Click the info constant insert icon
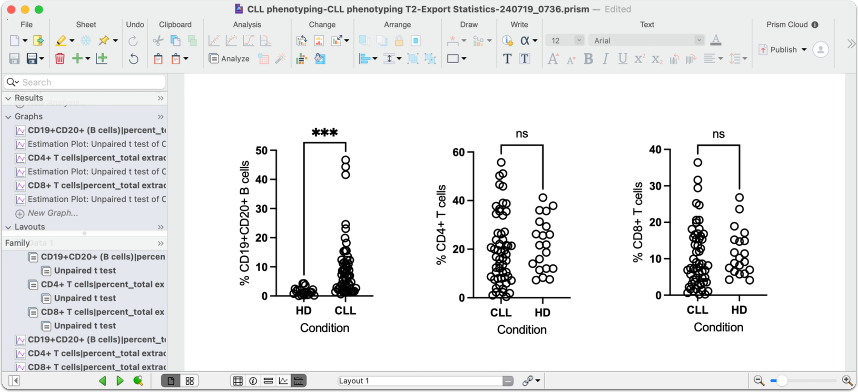This screenshot has width=858, height=392. 507,41
